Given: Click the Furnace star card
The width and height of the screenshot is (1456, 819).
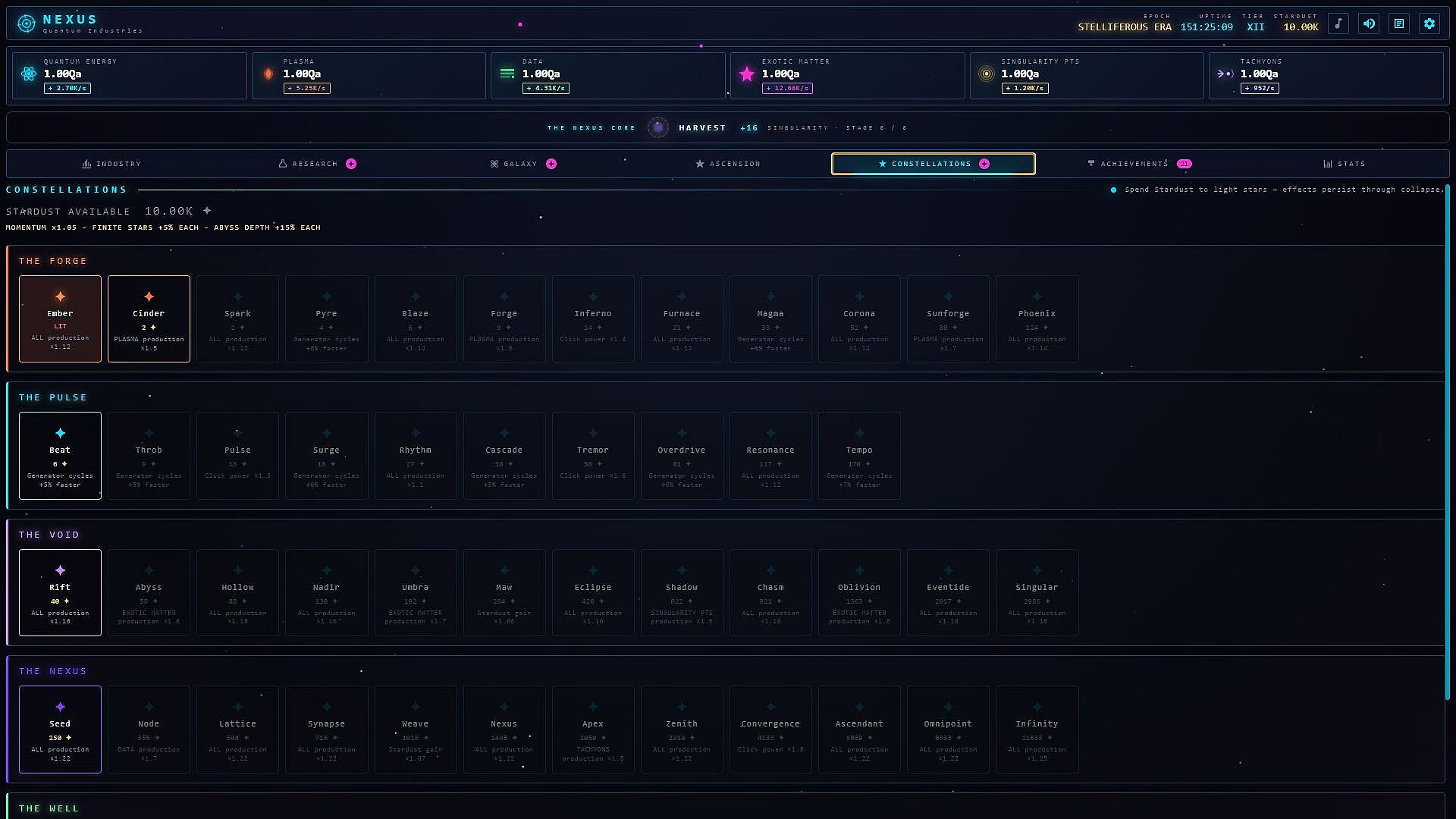Looking at the screenshot, I should [x=681, y=318].
